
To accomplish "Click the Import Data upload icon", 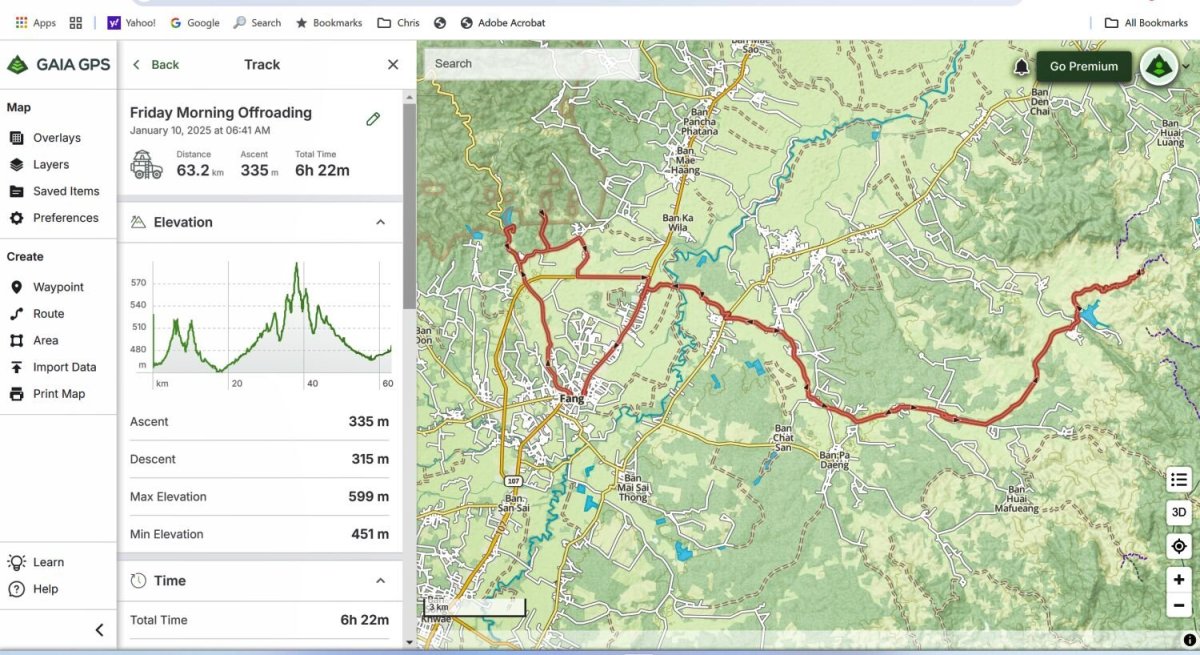I will [16, 367].
